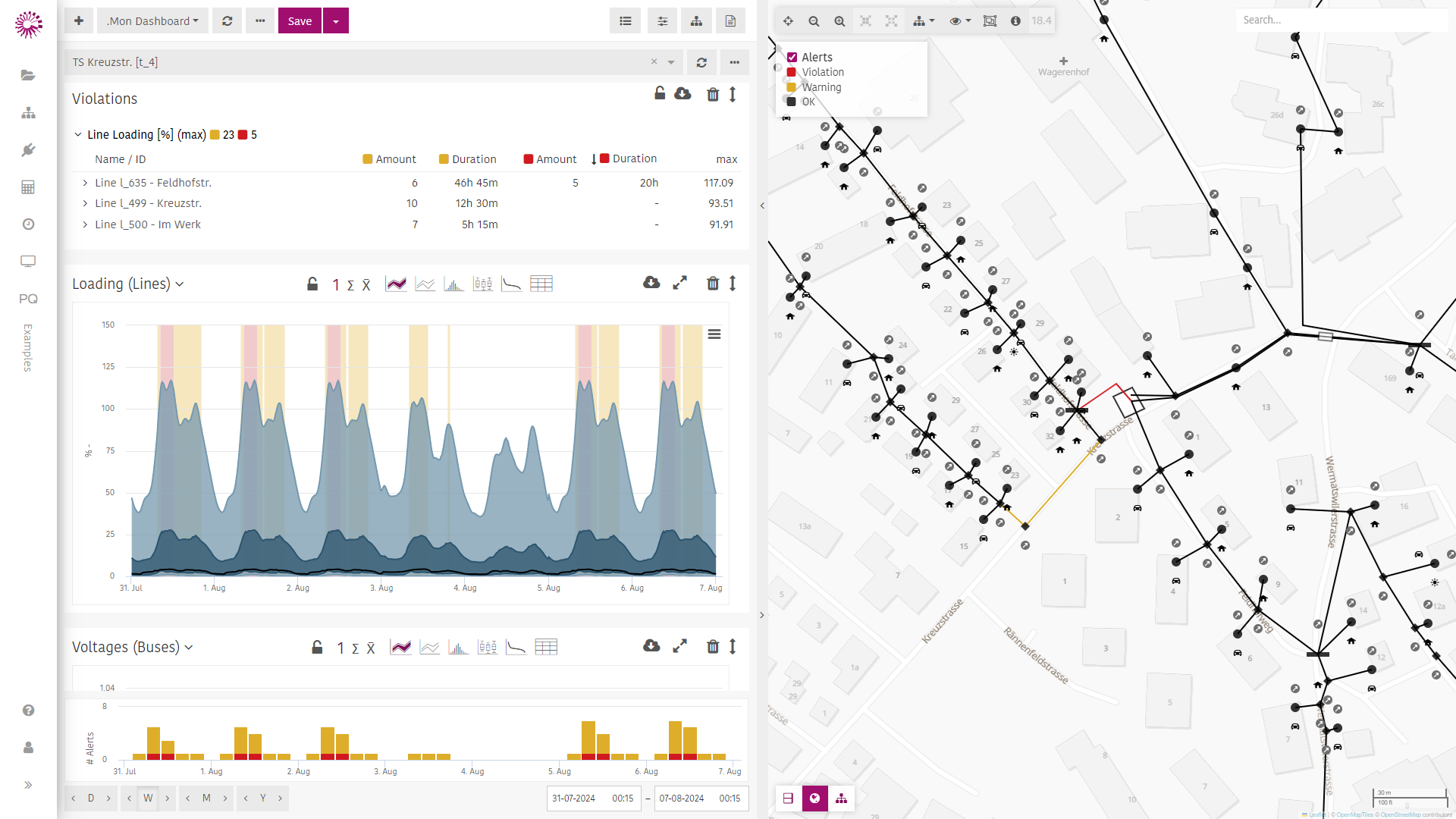This screenshot has height=819, width=1456.
Task: Switch Loading chart to table view
Action: coord(541,284)
